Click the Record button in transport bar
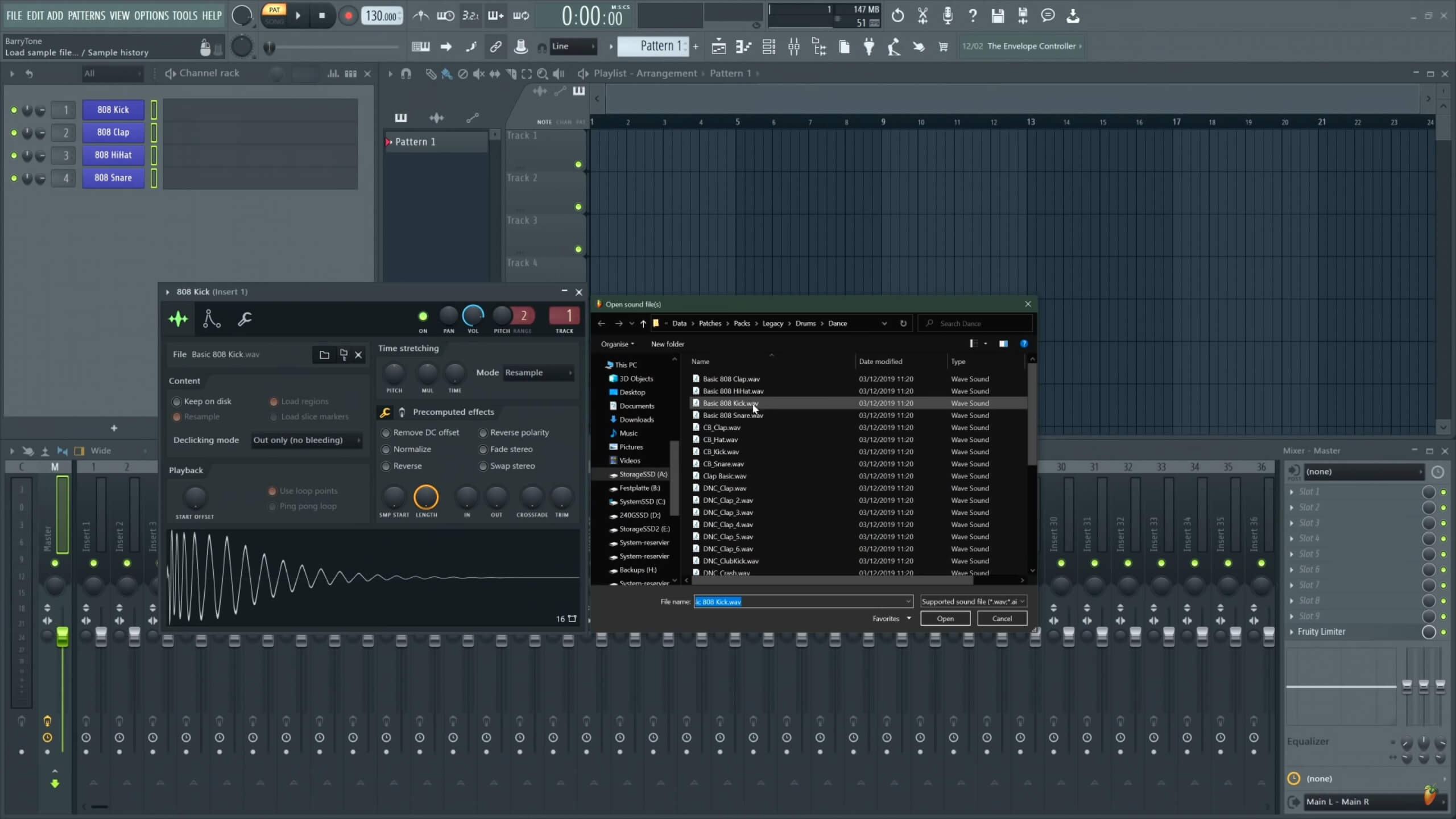The height and width of the screenshot is (819, 1456). (x=347, y=15)
